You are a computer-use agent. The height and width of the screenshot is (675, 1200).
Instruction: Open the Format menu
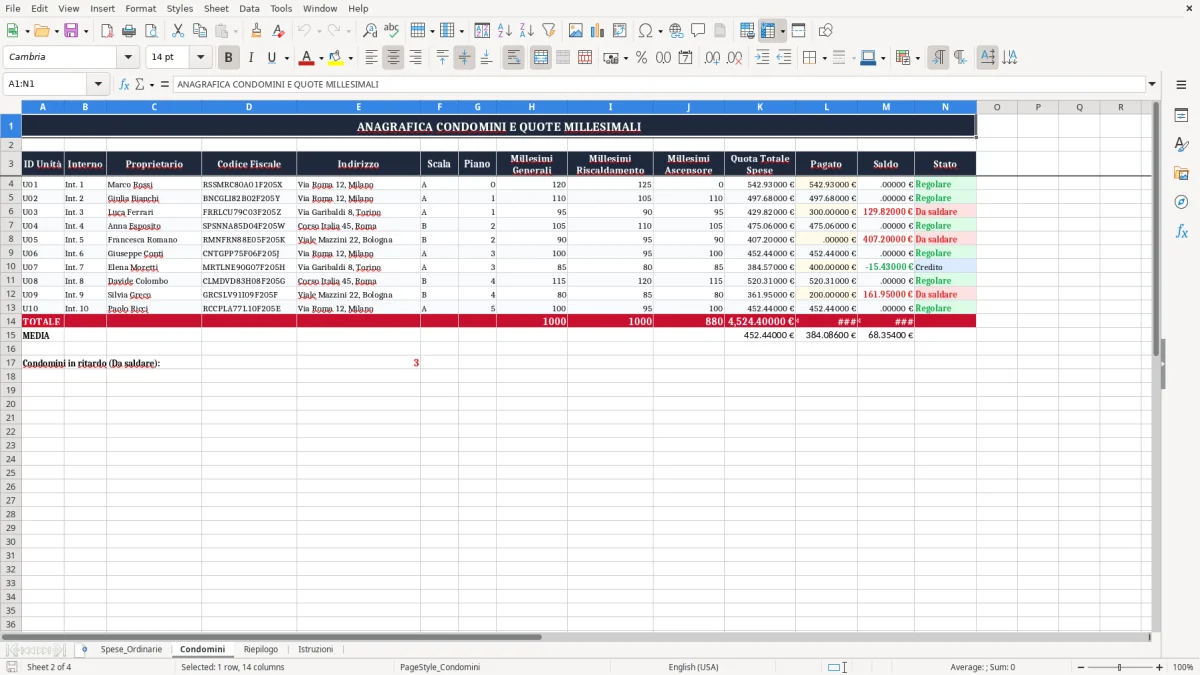click(x=140, y=8)
